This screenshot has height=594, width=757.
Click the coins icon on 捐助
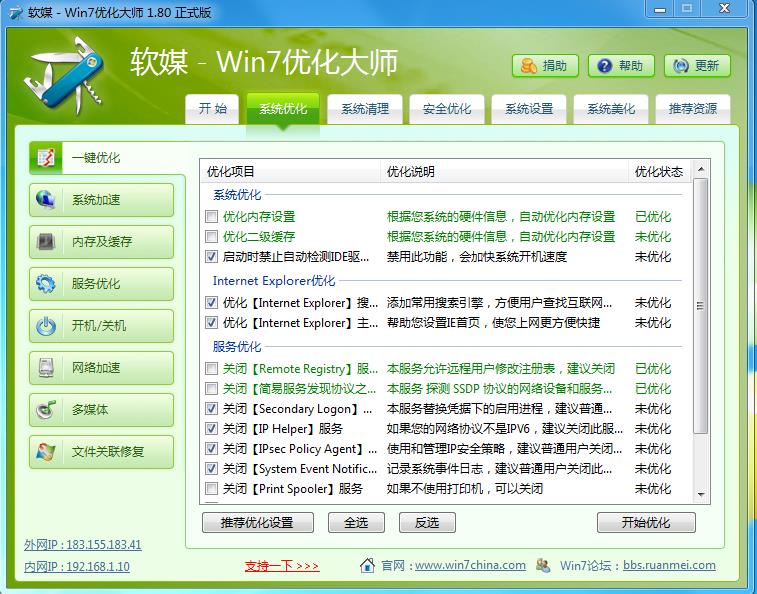529,66
